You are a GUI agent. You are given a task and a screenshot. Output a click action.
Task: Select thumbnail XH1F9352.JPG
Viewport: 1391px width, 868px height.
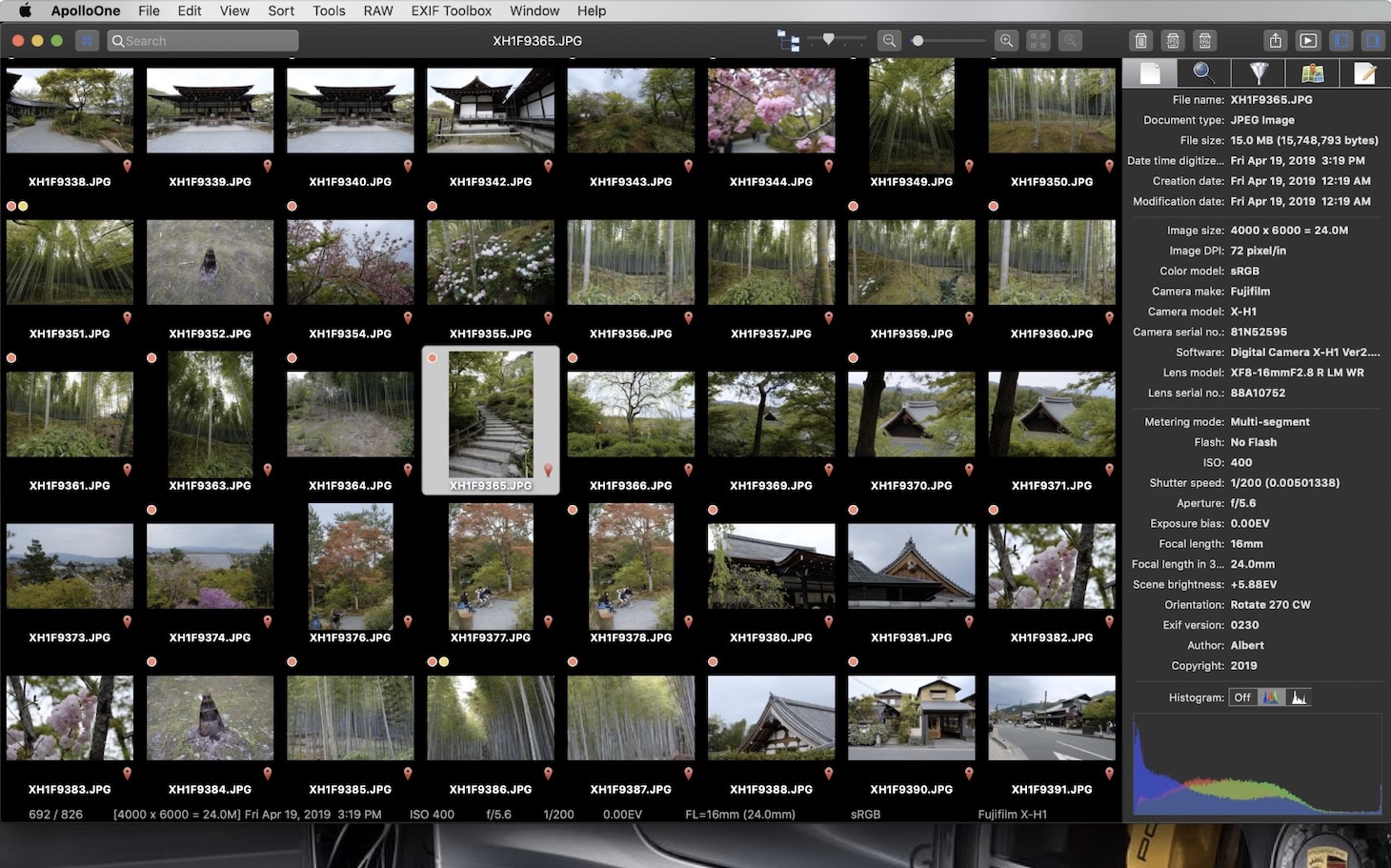211,262
